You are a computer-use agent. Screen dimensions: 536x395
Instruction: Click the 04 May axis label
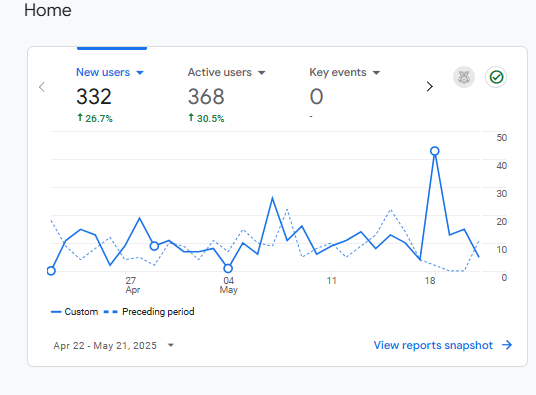point(229,285)
